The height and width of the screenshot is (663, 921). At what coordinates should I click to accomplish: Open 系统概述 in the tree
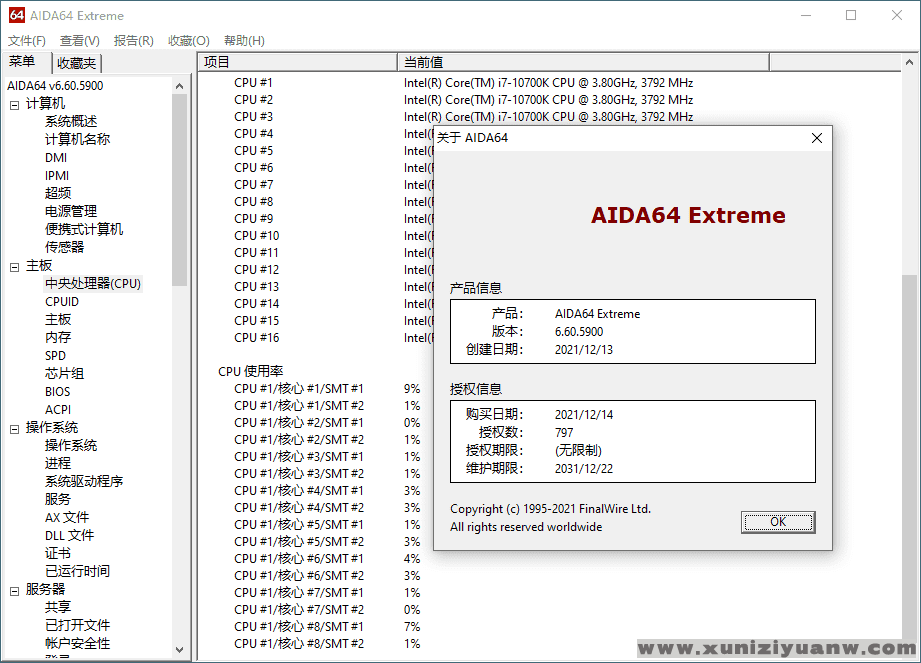pyautogui.click(x=71, y=121)
